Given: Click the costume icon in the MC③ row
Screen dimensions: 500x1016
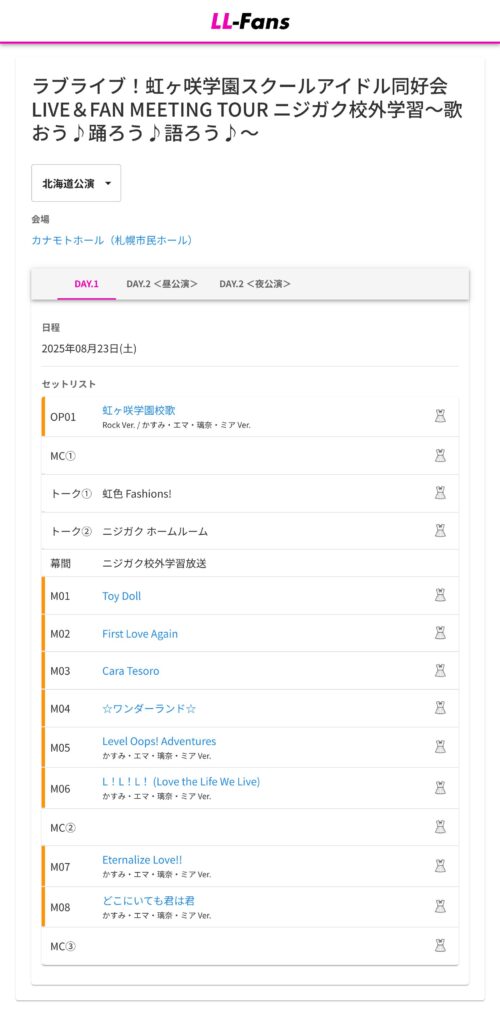Looking at the screenshot, I should click(440, 945).
